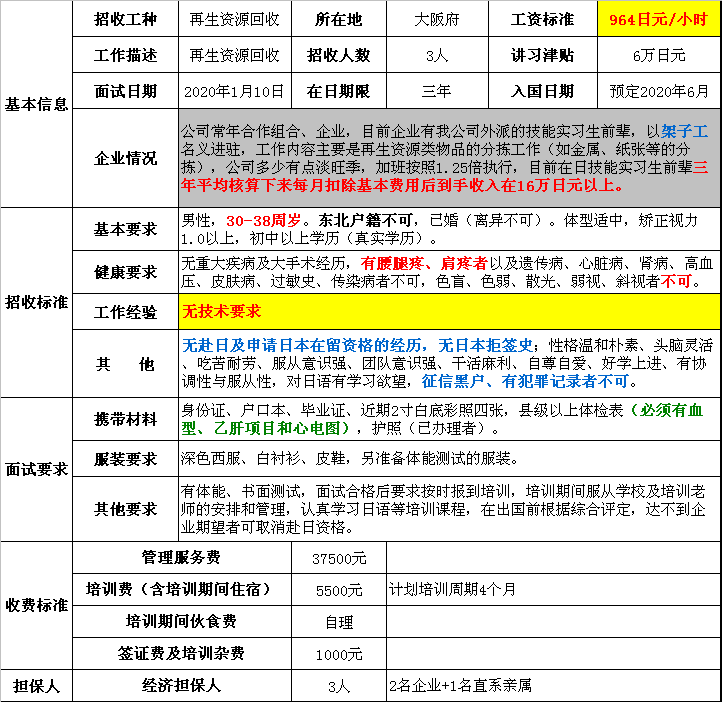Select the 再生资源回收 cell beside 招收工种

pyautogui.click(x=235, y=19)
